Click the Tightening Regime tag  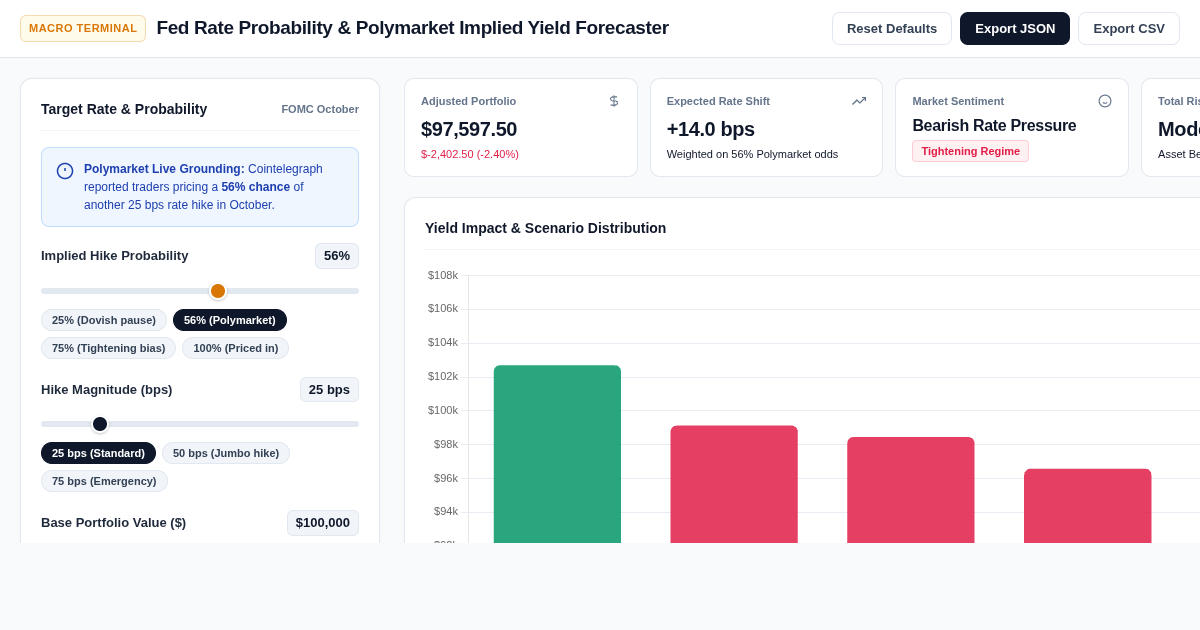click(x=970, y=151)
